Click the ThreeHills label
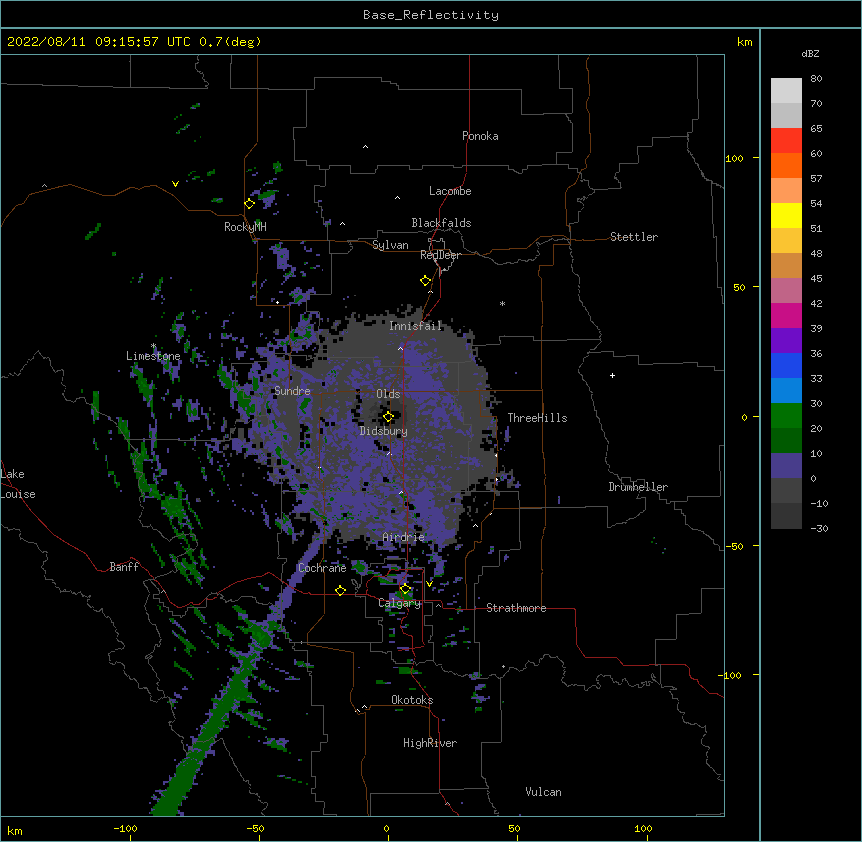 coord(537,418)
